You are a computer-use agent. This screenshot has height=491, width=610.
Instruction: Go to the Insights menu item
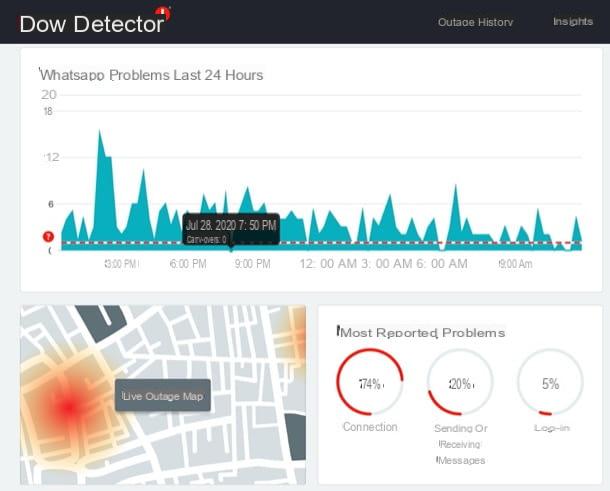coord(573,21)
